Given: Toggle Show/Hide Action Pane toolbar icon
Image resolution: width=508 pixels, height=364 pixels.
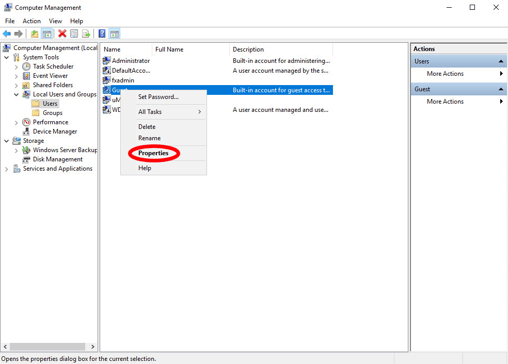Looking at the screenshot, I should tap(114, 34).
